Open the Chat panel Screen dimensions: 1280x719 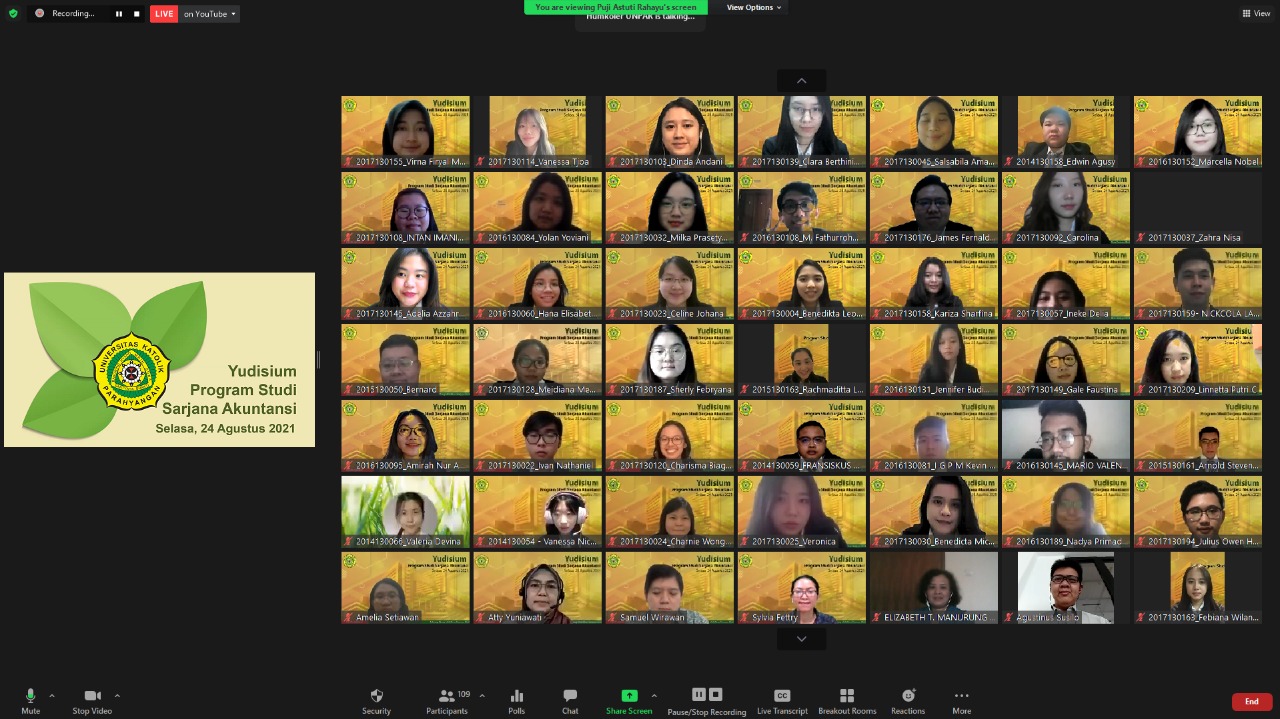coord(570,700)
